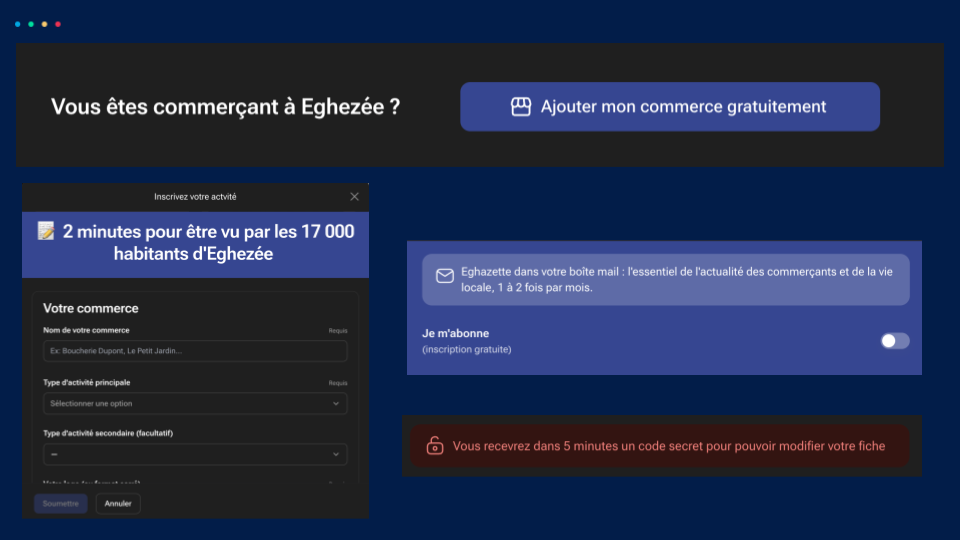This screenshot has width=960, height=540.
Task: Click "Ajouter mon commerce gratuitement" button text
Action: click(683, 107)
